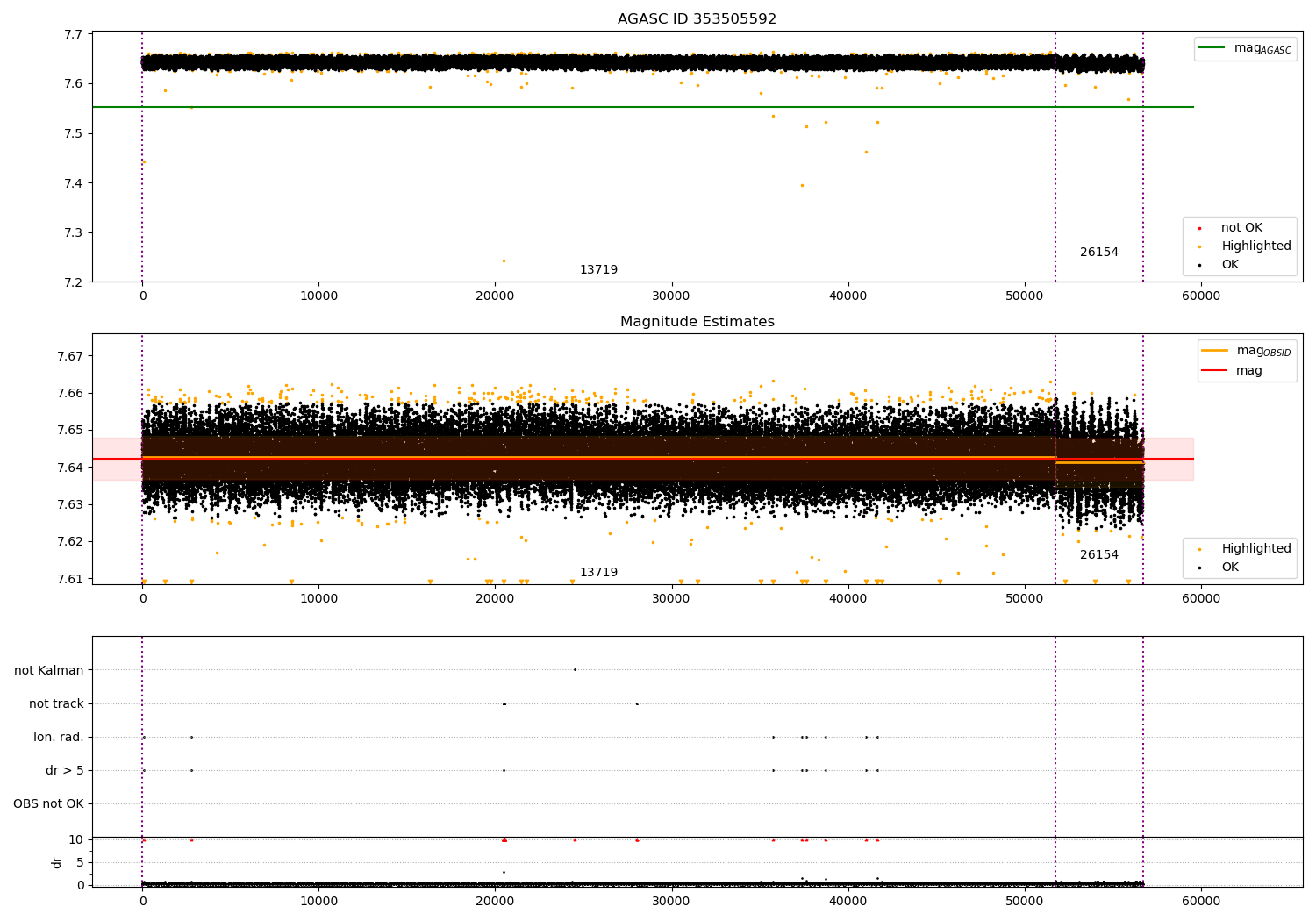This screenshot has height=921, width=1316.
Task: Click 'Highlighted' in the top plot legend
Action: tap(1255, 246)
